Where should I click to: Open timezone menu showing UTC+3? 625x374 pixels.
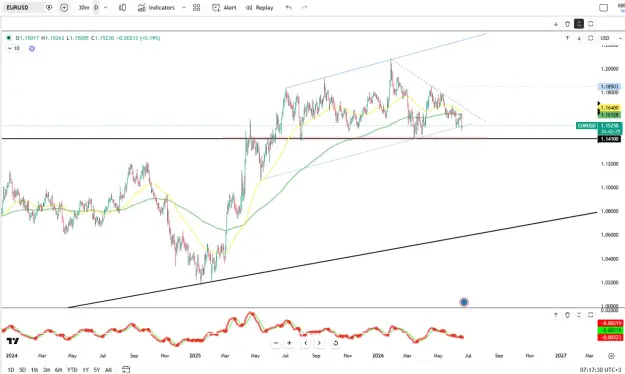pos(600,370)
